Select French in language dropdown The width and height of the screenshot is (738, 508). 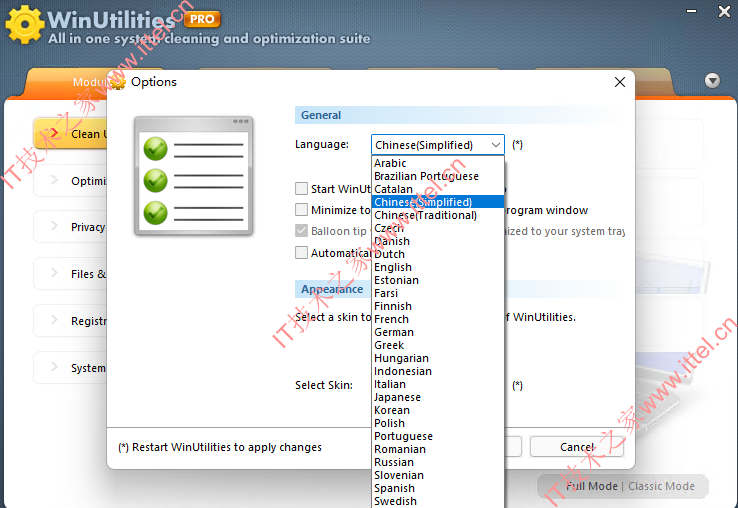click(438, 319)
